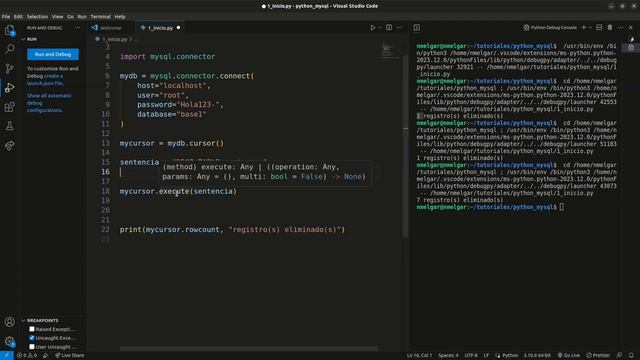Viewport: 640px width, 360px height.
Task: Click Ln 16, Col 1 in status bar
Action: [419, 356]
